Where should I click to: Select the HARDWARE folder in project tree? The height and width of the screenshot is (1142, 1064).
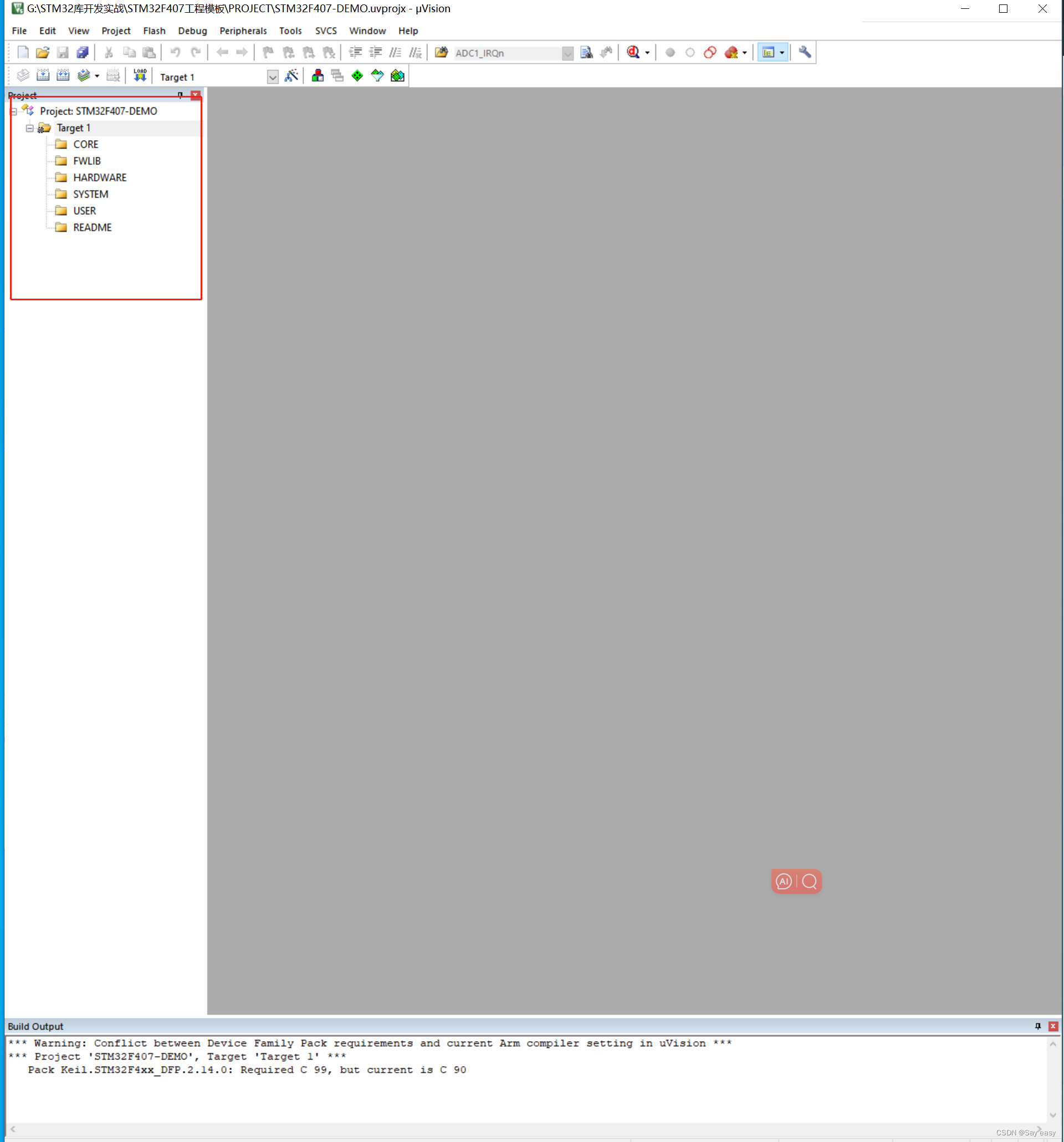pyautogui.click(x=99, y=178)
